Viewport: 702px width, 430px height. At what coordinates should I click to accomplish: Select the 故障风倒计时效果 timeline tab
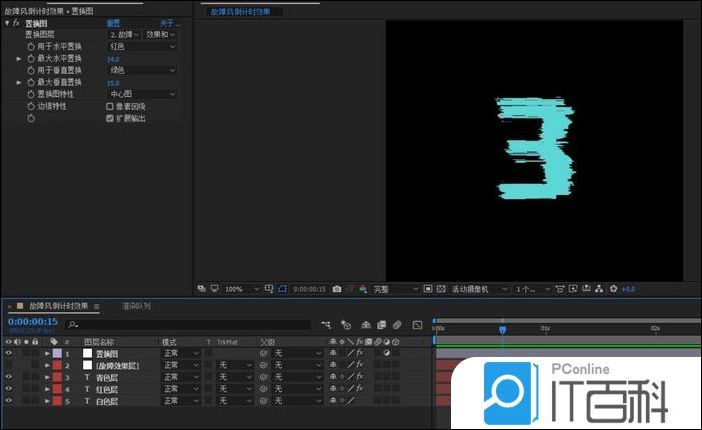pos(58,306)
